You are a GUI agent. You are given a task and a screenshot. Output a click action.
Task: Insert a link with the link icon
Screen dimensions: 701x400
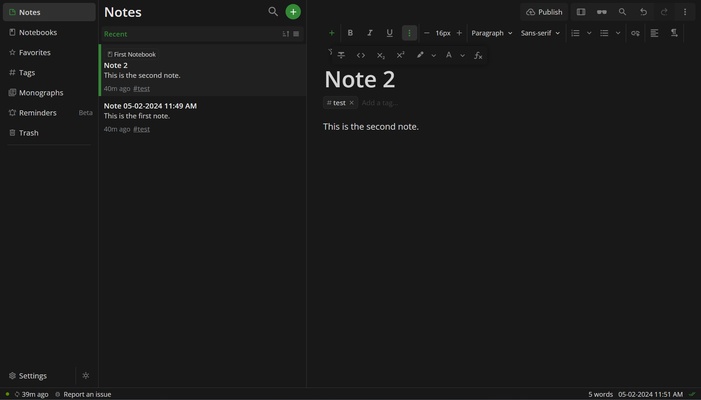tap(635, 33)
